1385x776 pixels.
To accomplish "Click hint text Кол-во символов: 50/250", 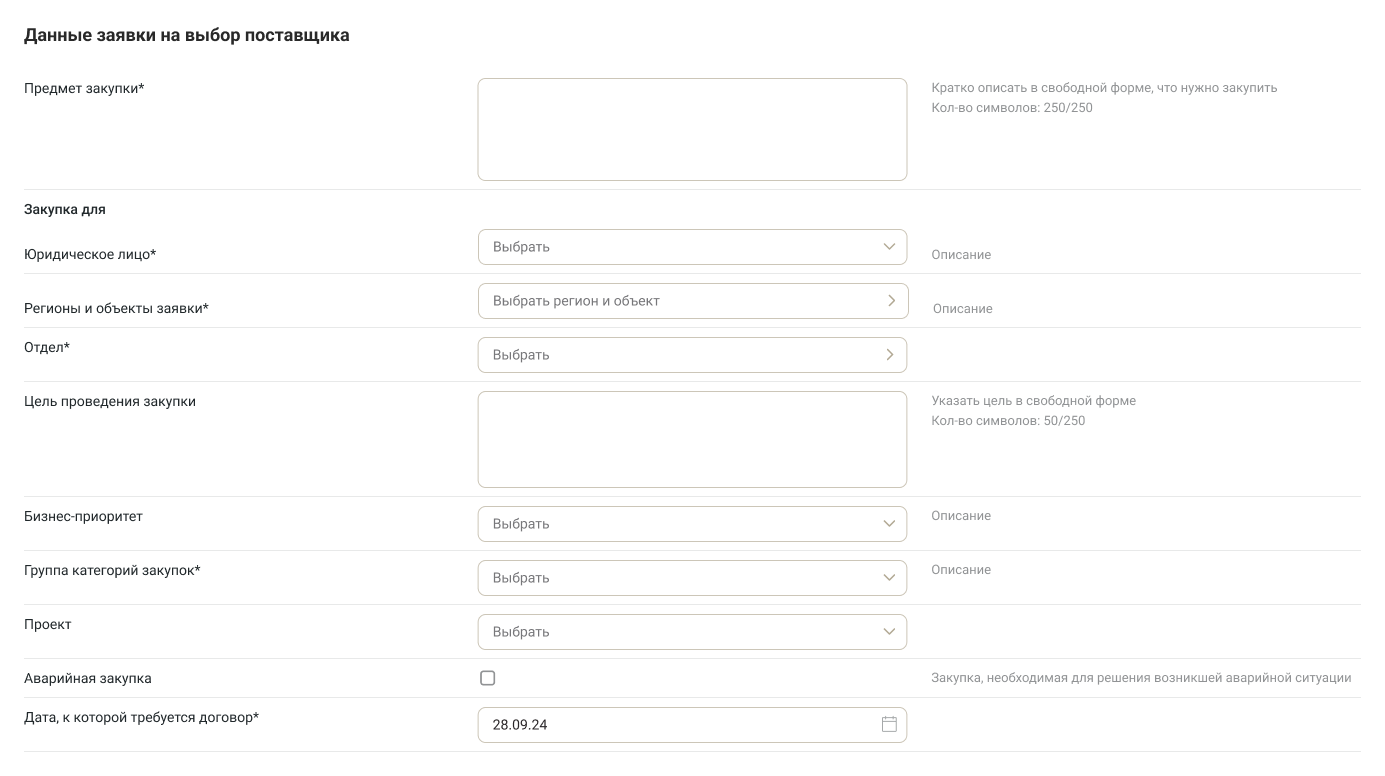I will click(1008, 420).
